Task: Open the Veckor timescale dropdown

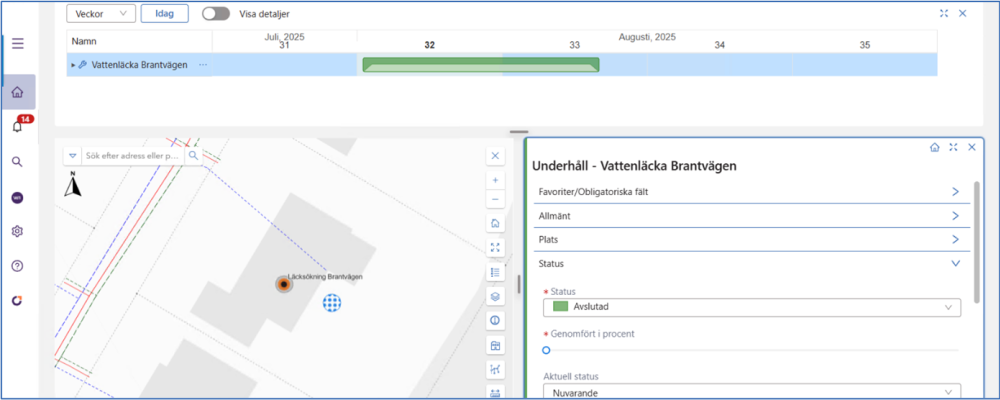Action: 100,14
